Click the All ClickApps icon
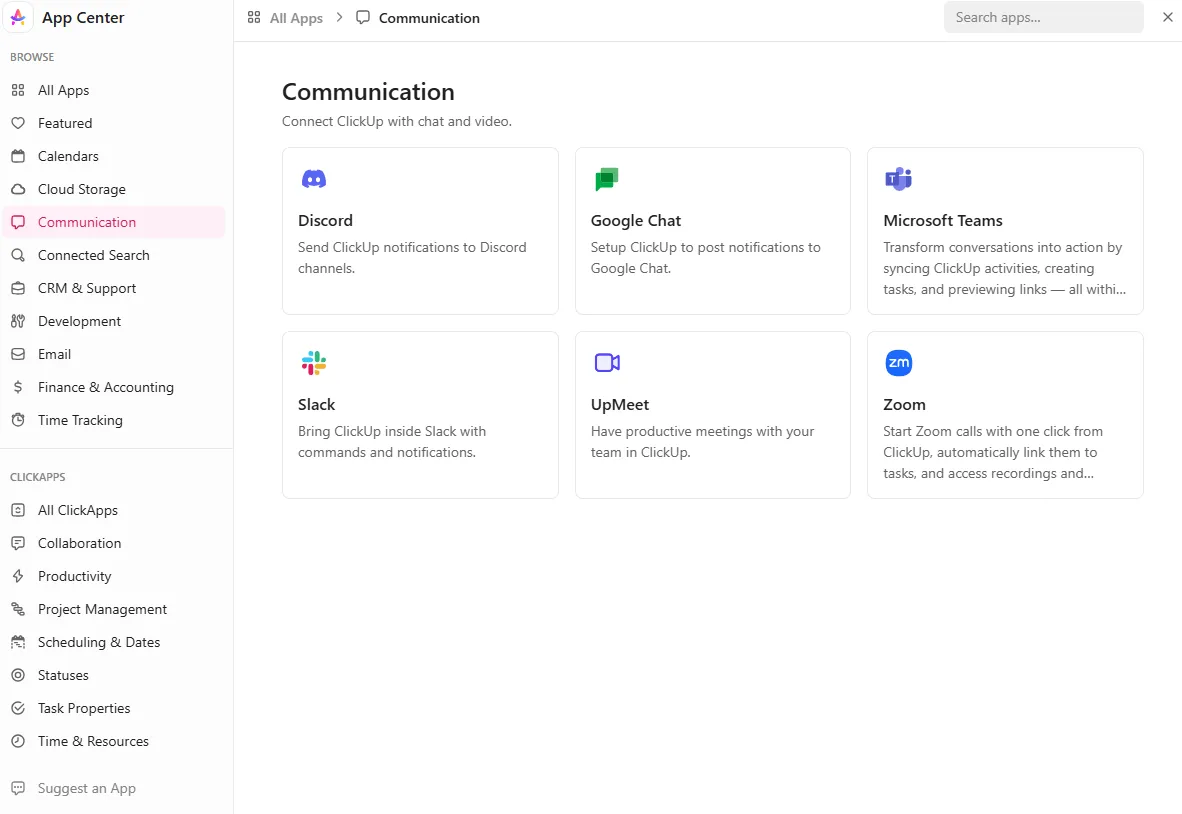1182x814 pixels. tap(18, 510)
